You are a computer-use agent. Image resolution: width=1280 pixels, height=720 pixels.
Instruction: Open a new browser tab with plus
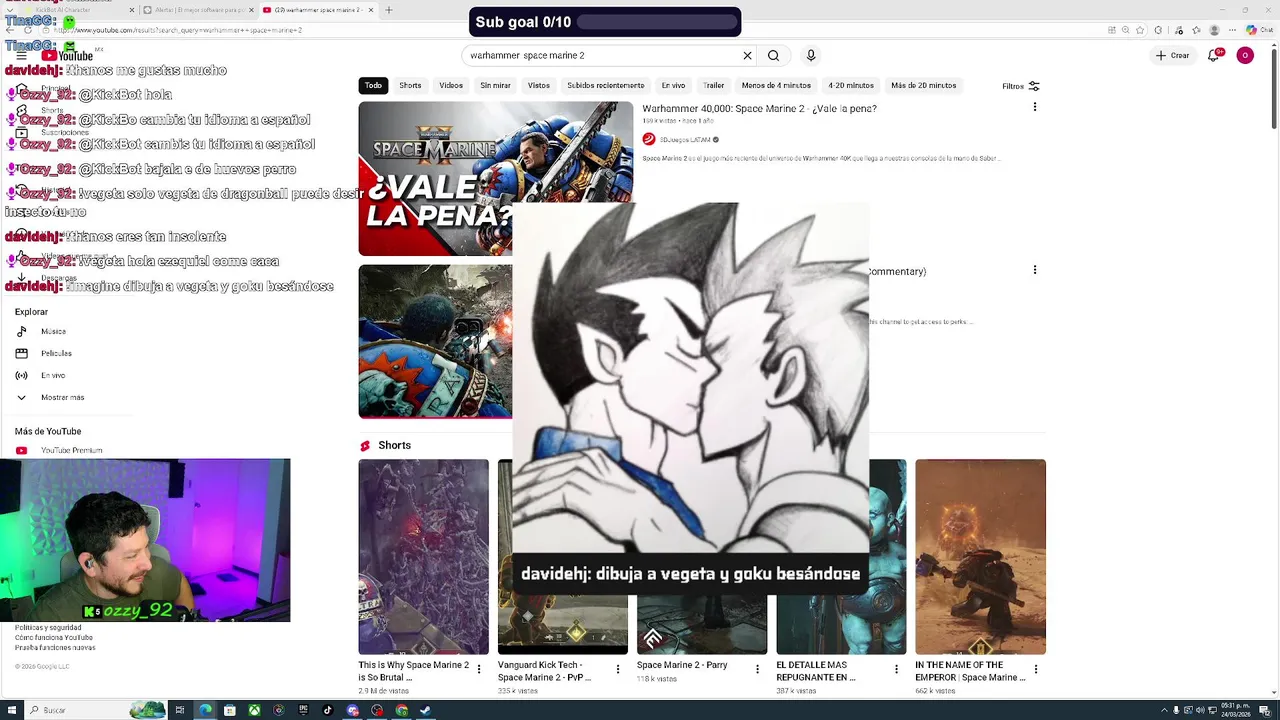(x=389, y=10)
